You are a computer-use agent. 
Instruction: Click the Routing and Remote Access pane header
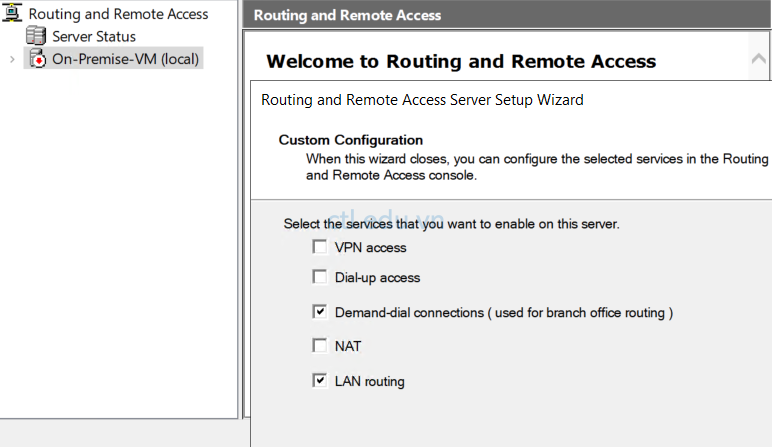[x=507, y=15]
